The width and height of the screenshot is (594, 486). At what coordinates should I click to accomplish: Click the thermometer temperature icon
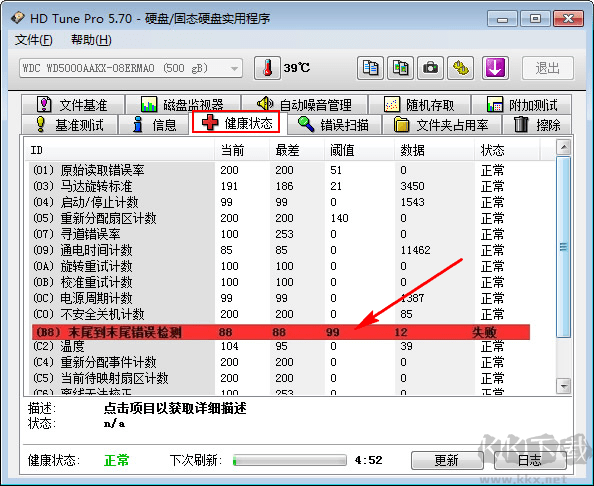pyautogui.click(x=267, y=68)
